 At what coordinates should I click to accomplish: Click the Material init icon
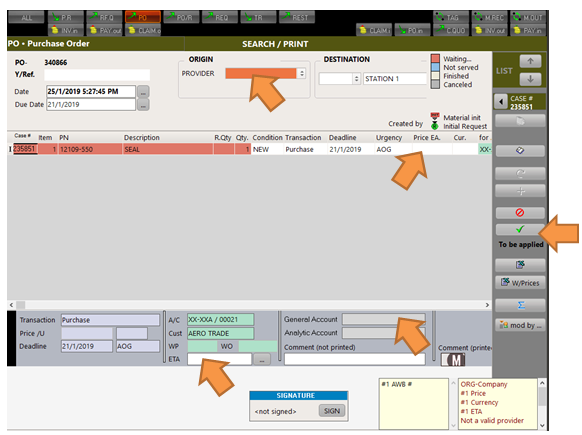pyautogui.click(x=435, y=117)
